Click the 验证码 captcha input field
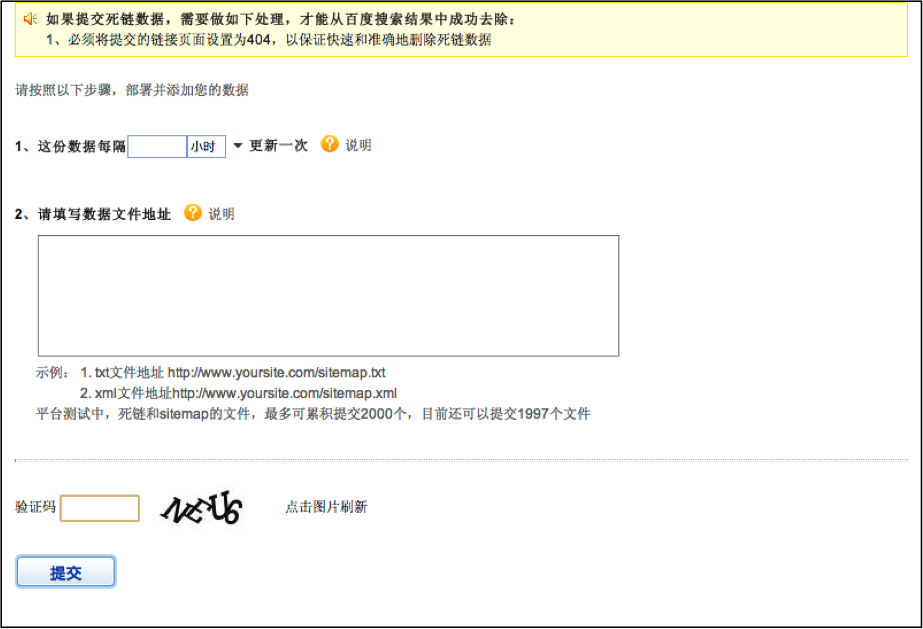The image size is (923, 629). tap(99, 508)
